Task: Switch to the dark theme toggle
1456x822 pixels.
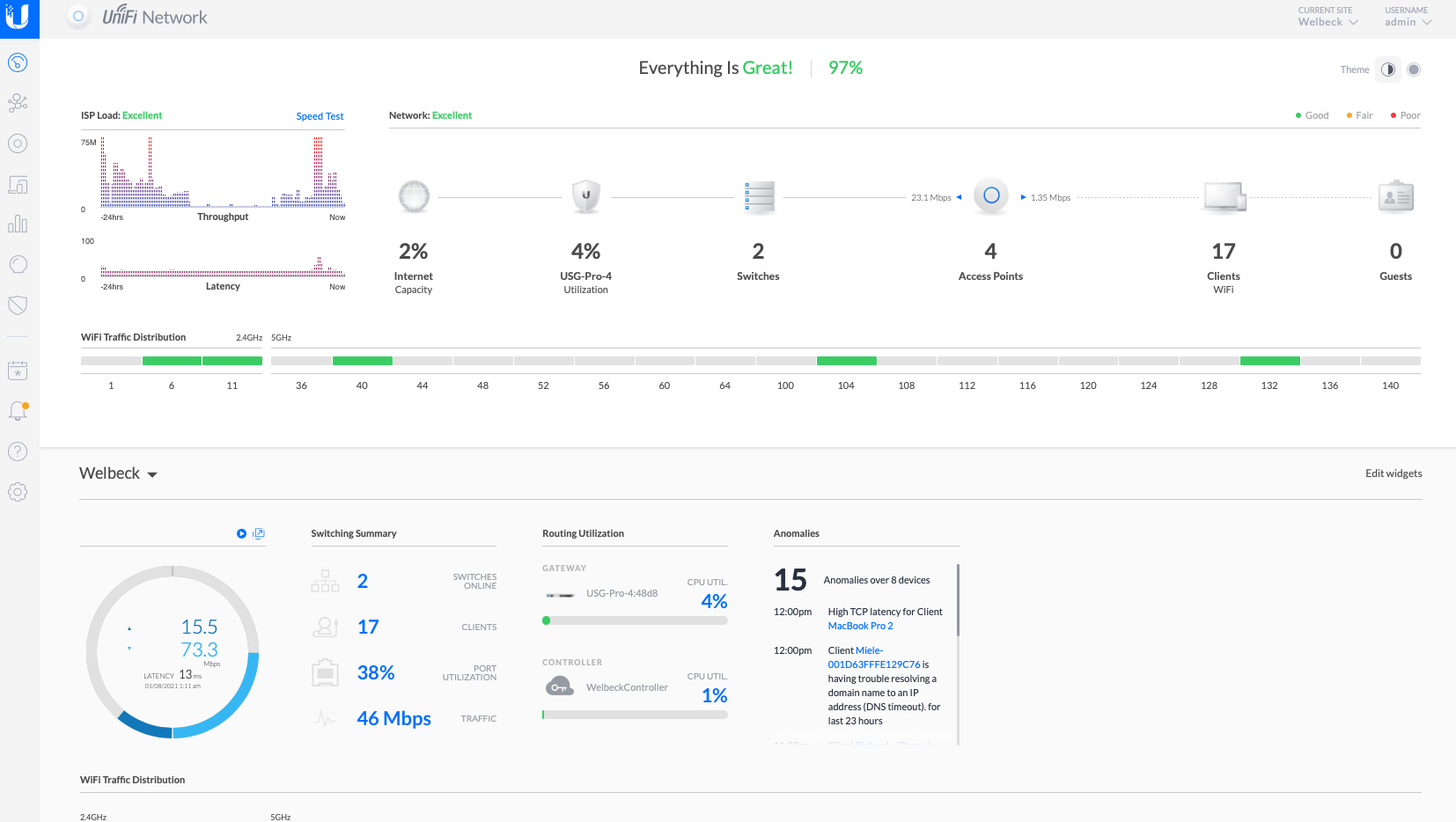Action: click(1414, 70)
